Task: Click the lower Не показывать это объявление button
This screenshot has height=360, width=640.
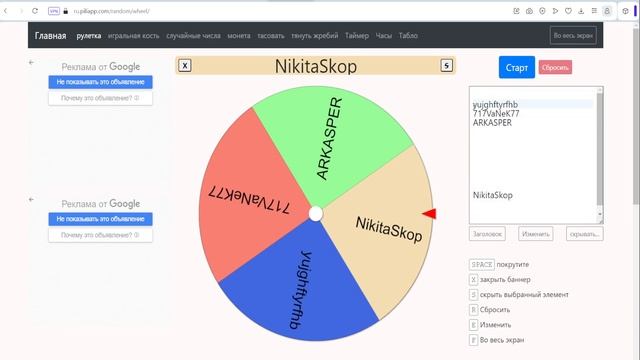Action: 100,219
